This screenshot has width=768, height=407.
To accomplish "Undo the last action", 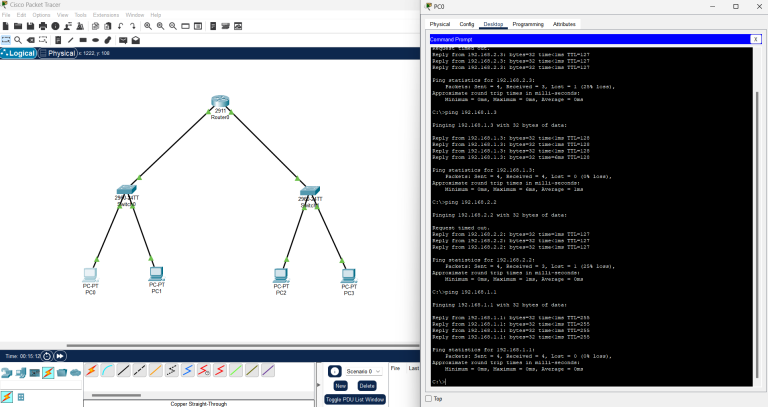I will (120, 26).
